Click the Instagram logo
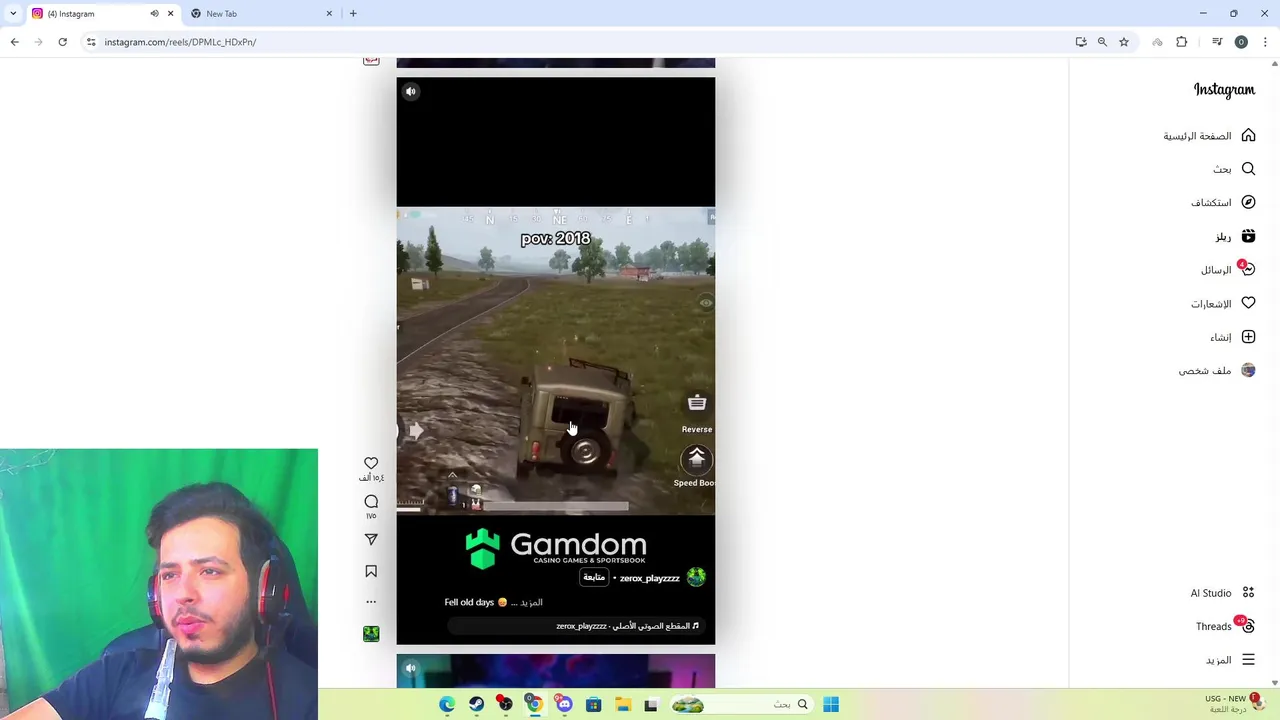 (x=1224, y=90)
